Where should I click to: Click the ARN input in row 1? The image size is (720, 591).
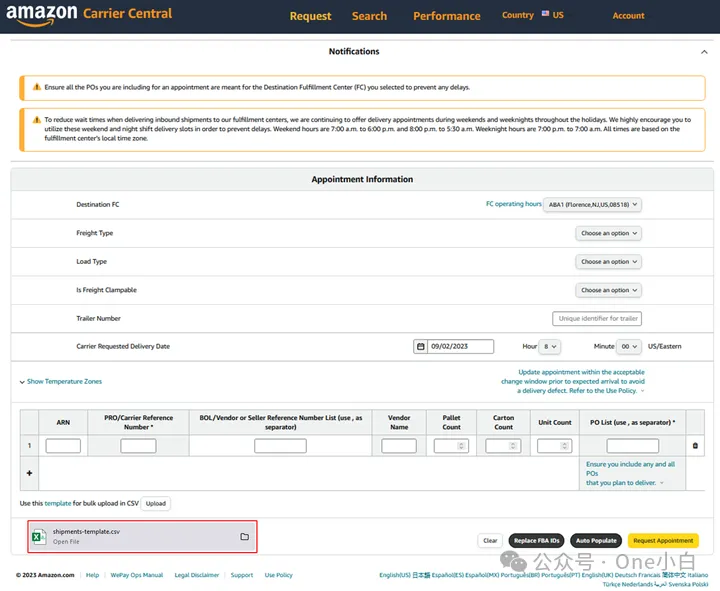63,446
